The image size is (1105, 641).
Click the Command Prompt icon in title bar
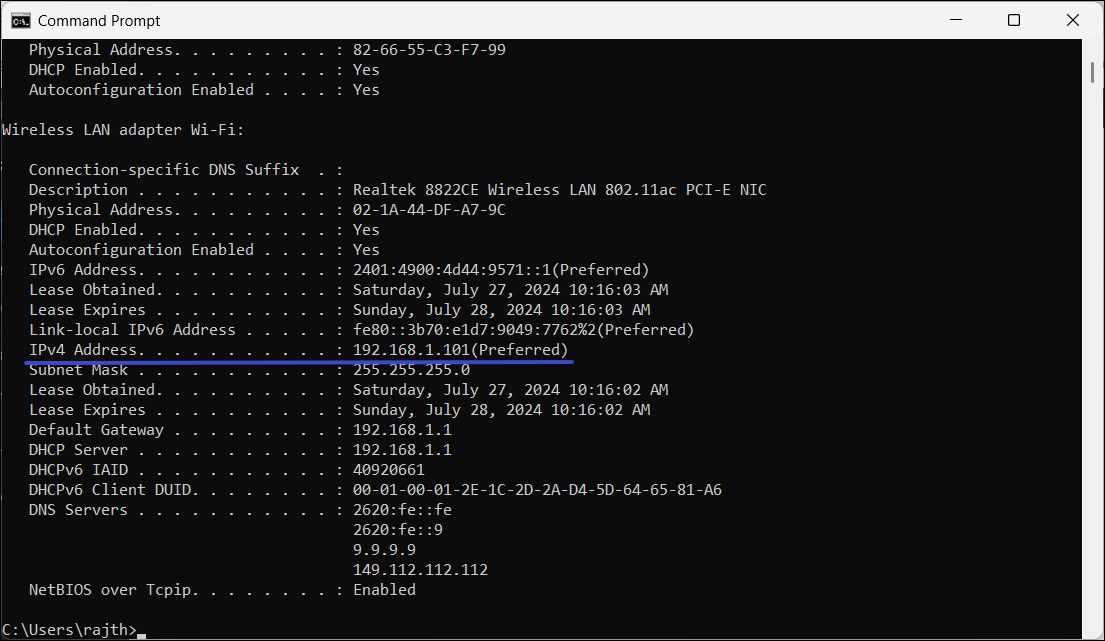coord(19,20)
